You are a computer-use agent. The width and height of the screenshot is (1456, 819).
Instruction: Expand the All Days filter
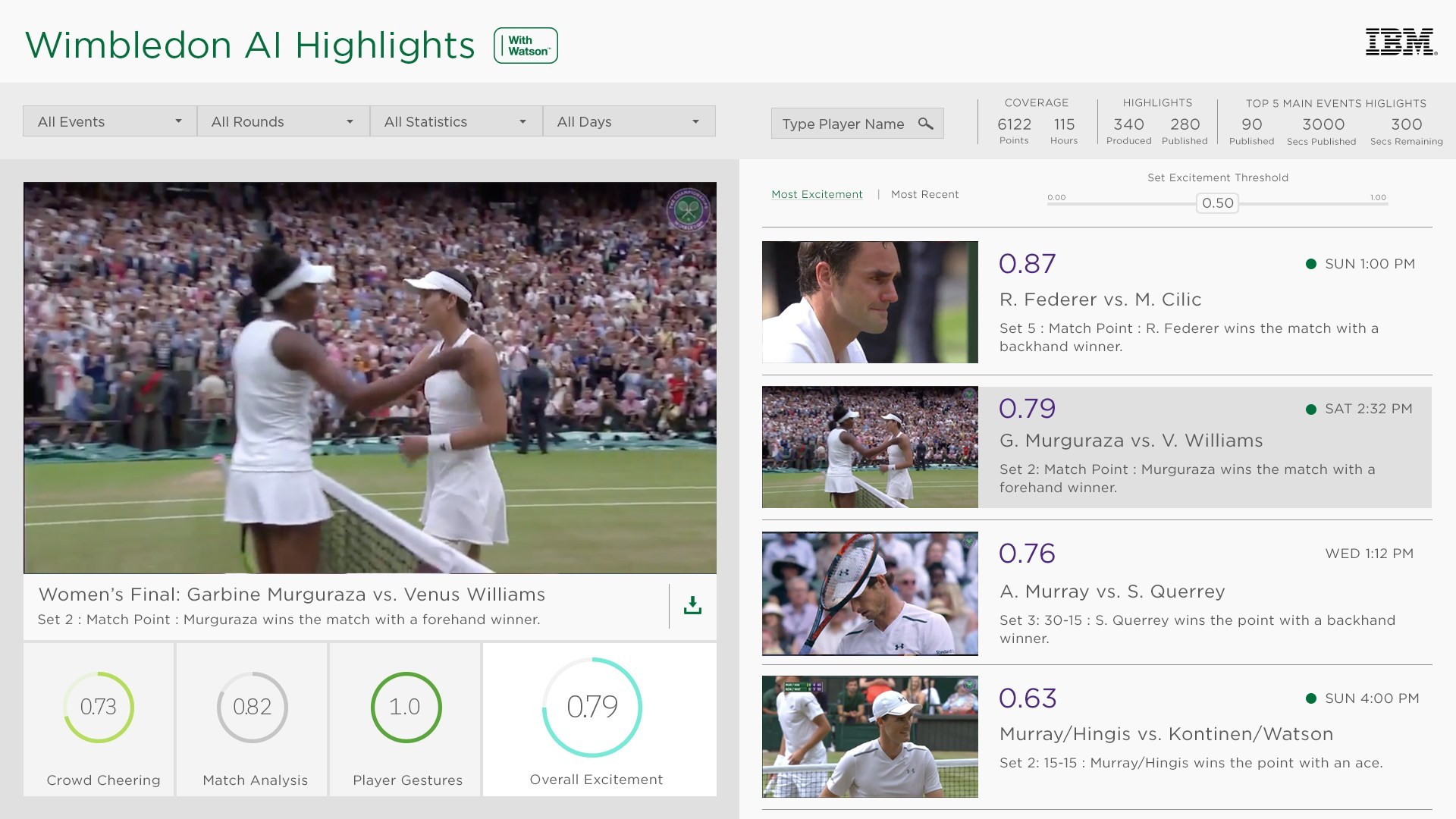pos(628,121)
